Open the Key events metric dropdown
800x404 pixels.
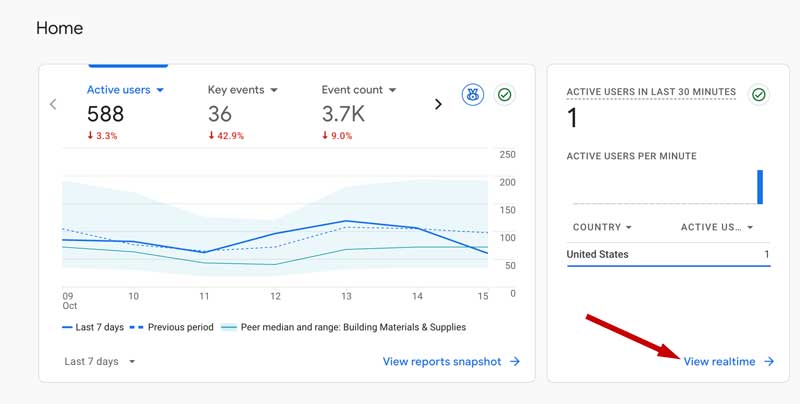pos(242,90)
